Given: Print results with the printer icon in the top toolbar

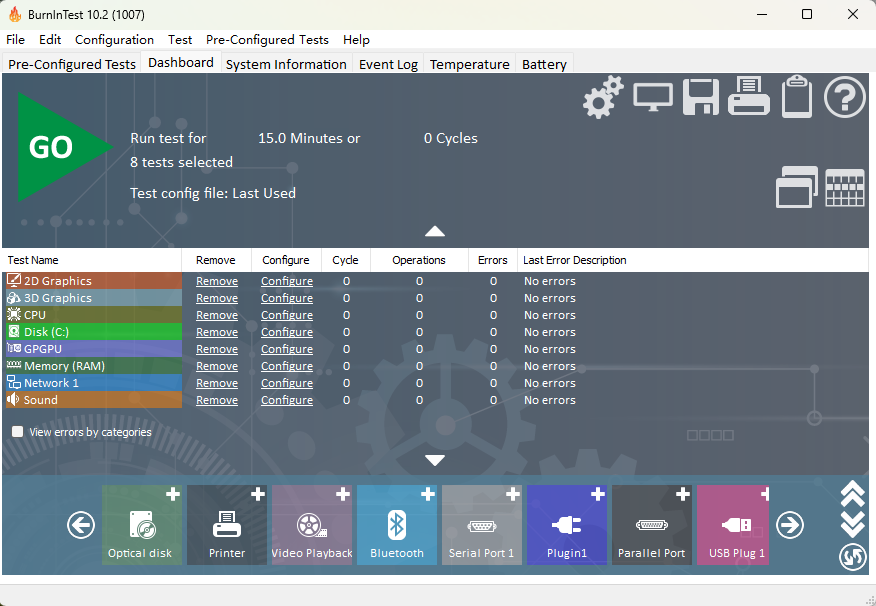Looking at the screenshot, I should (x=749, y=96).
